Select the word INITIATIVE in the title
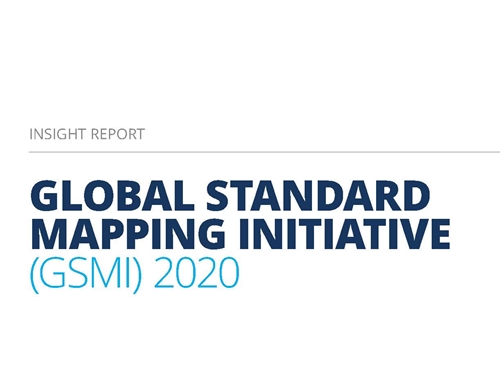This screenshot has height=375, width=500. [x=345, y=234]
